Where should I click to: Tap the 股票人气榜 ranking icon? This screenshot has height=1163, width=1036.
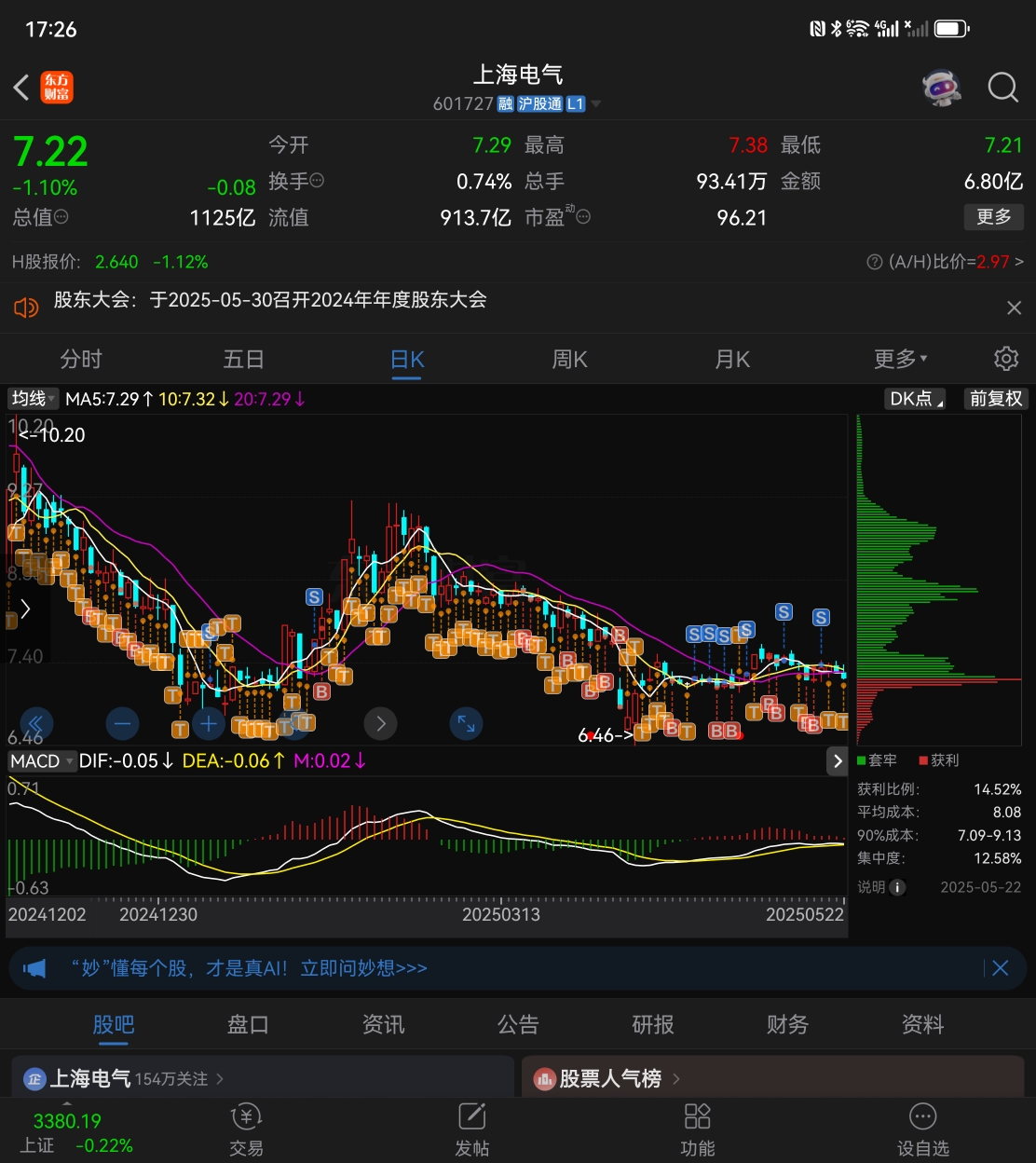544,1079
